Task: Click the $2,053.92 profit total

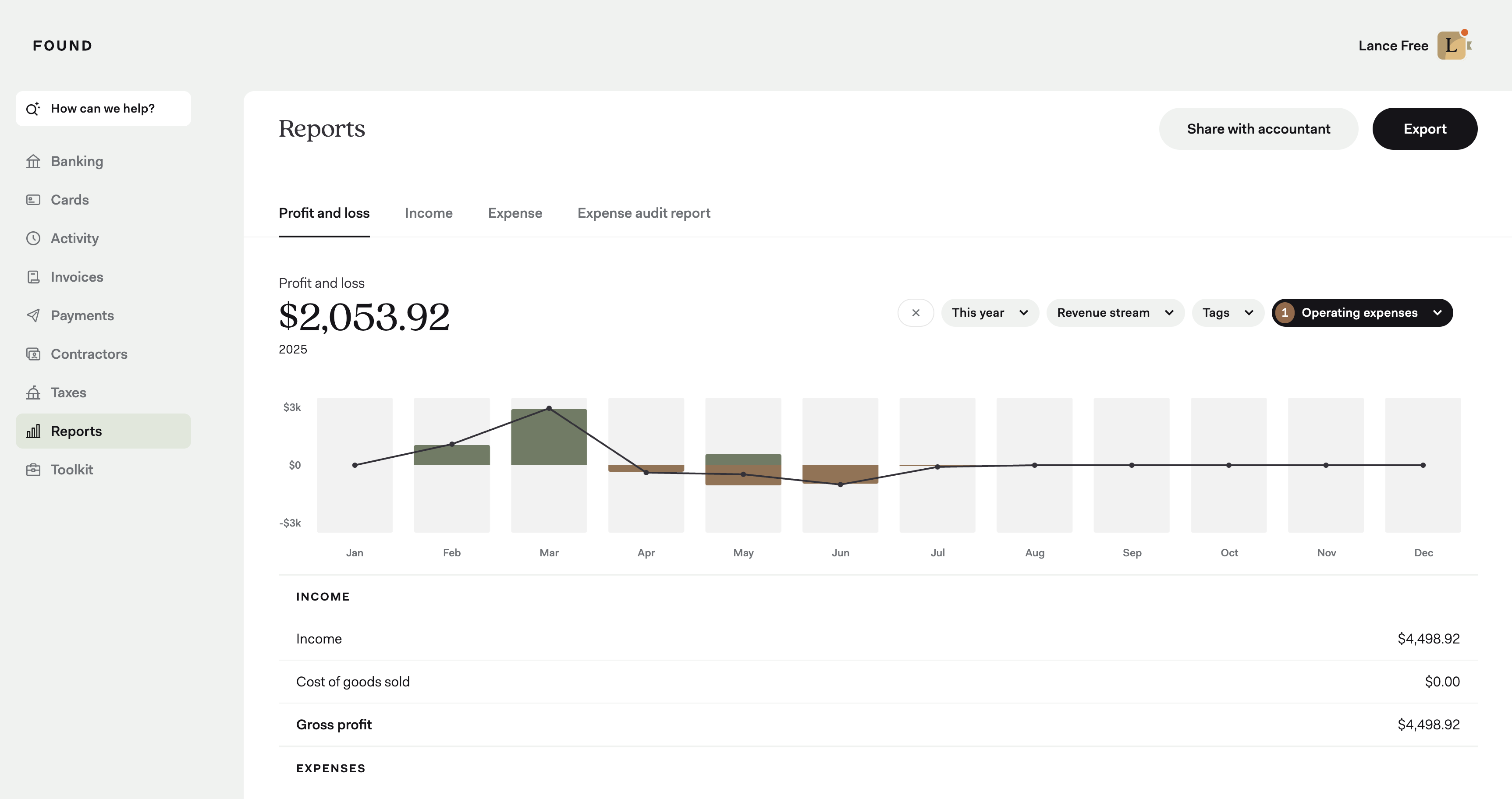Action: coord(364,317)
